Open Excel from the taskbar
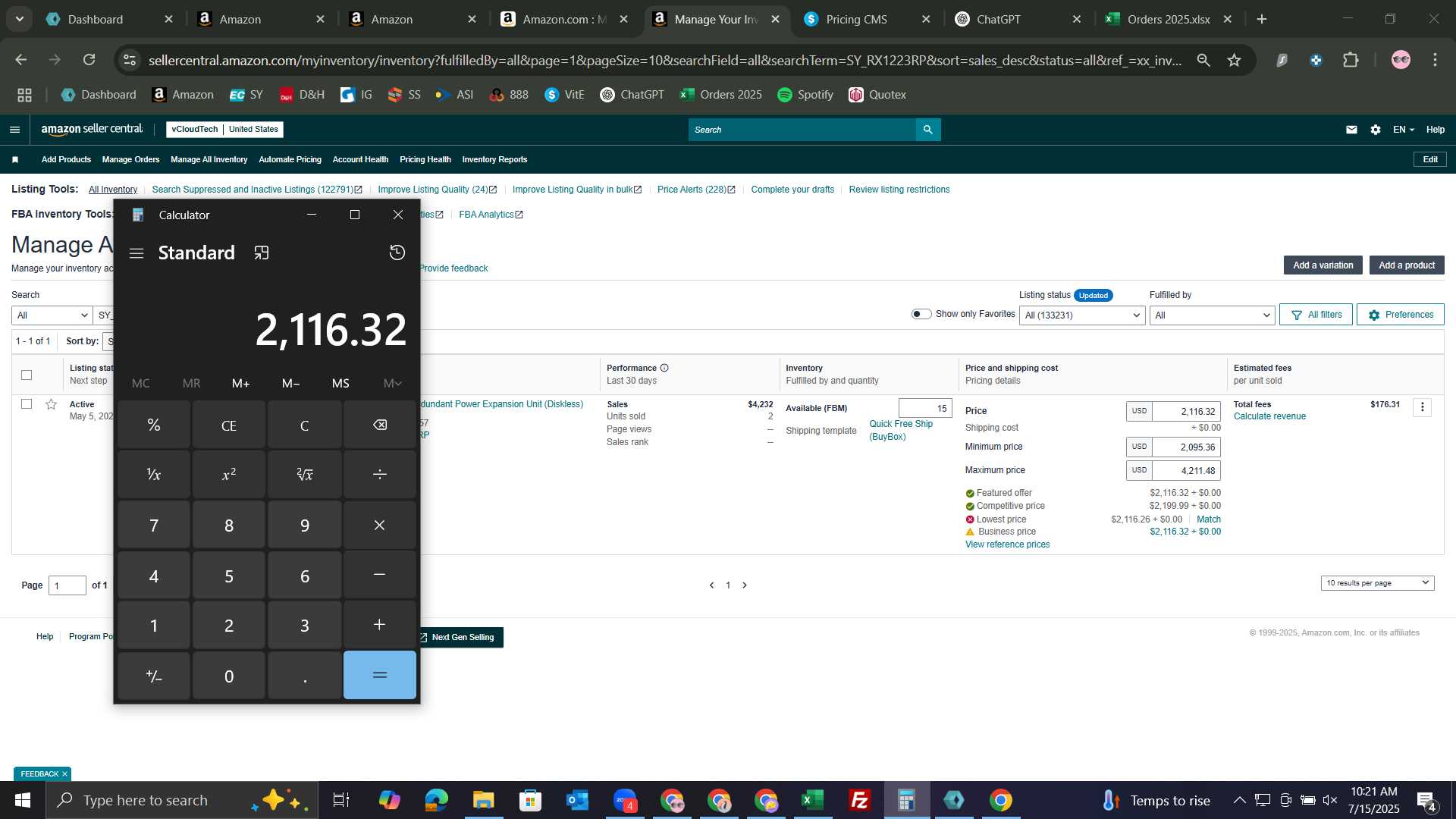 click(813, 800)
